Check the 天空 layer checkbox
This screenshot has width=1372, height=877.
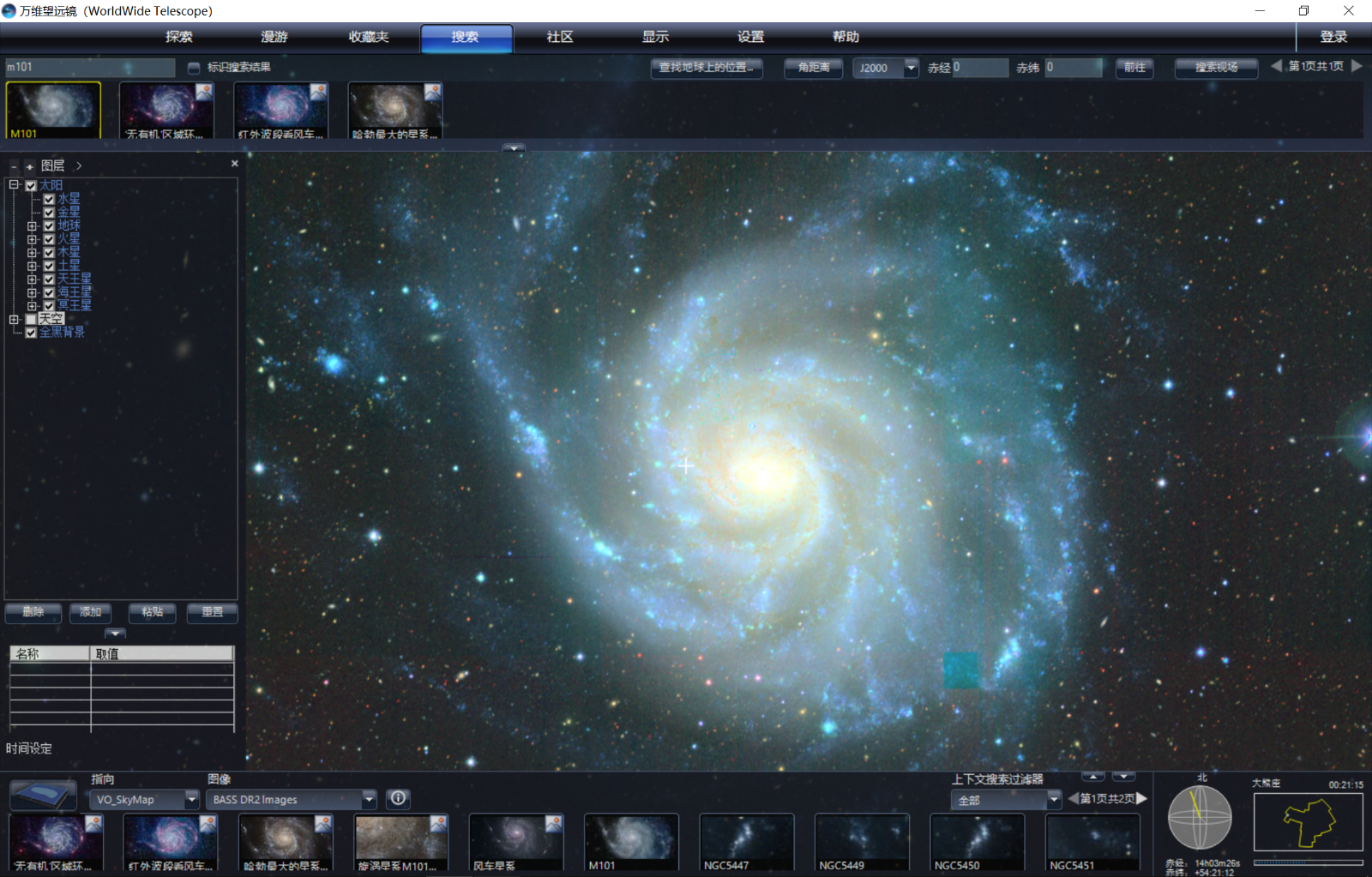(31, 319)
